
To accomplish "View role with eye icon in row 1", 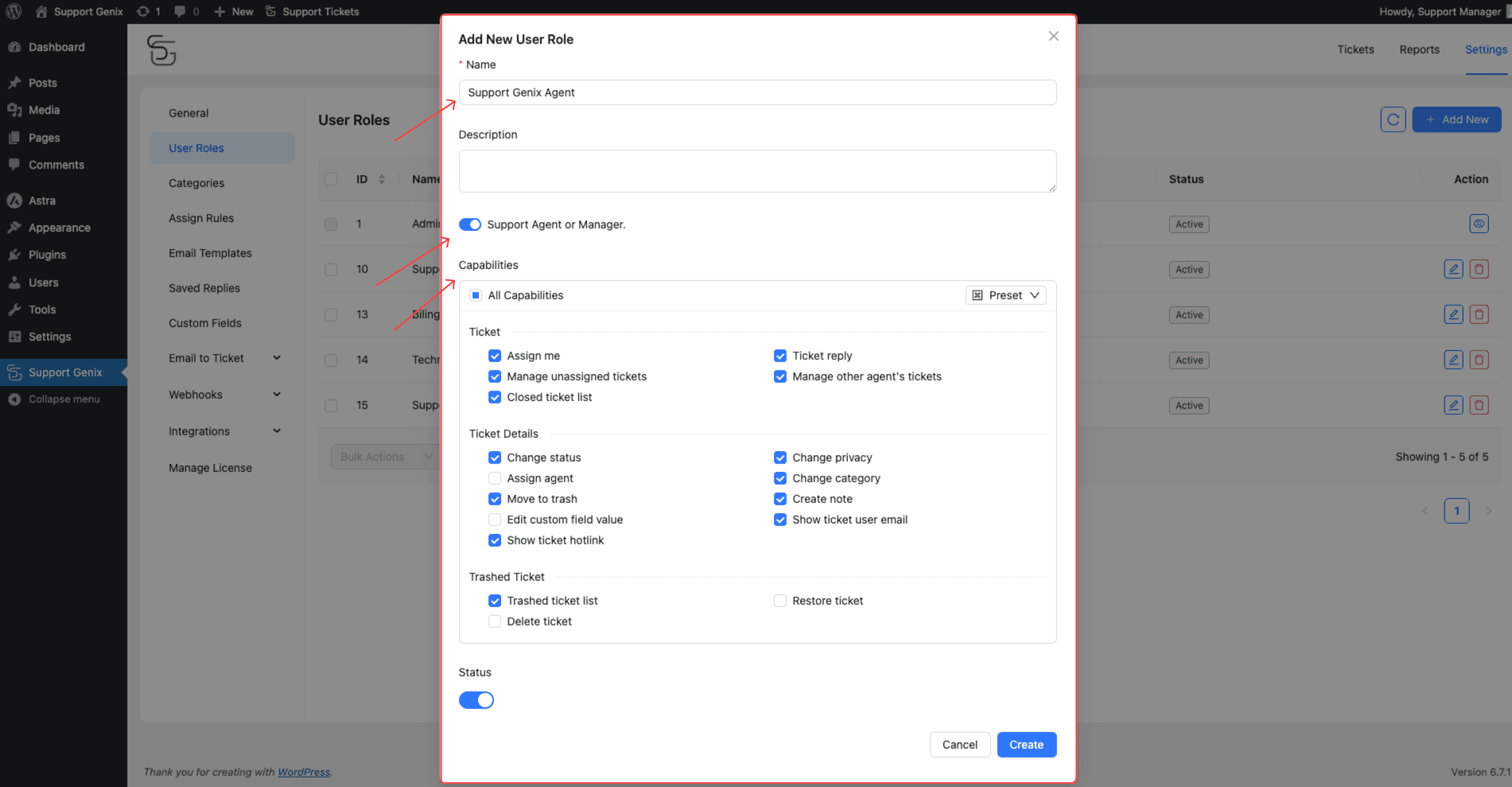I will coord(1479,224).
